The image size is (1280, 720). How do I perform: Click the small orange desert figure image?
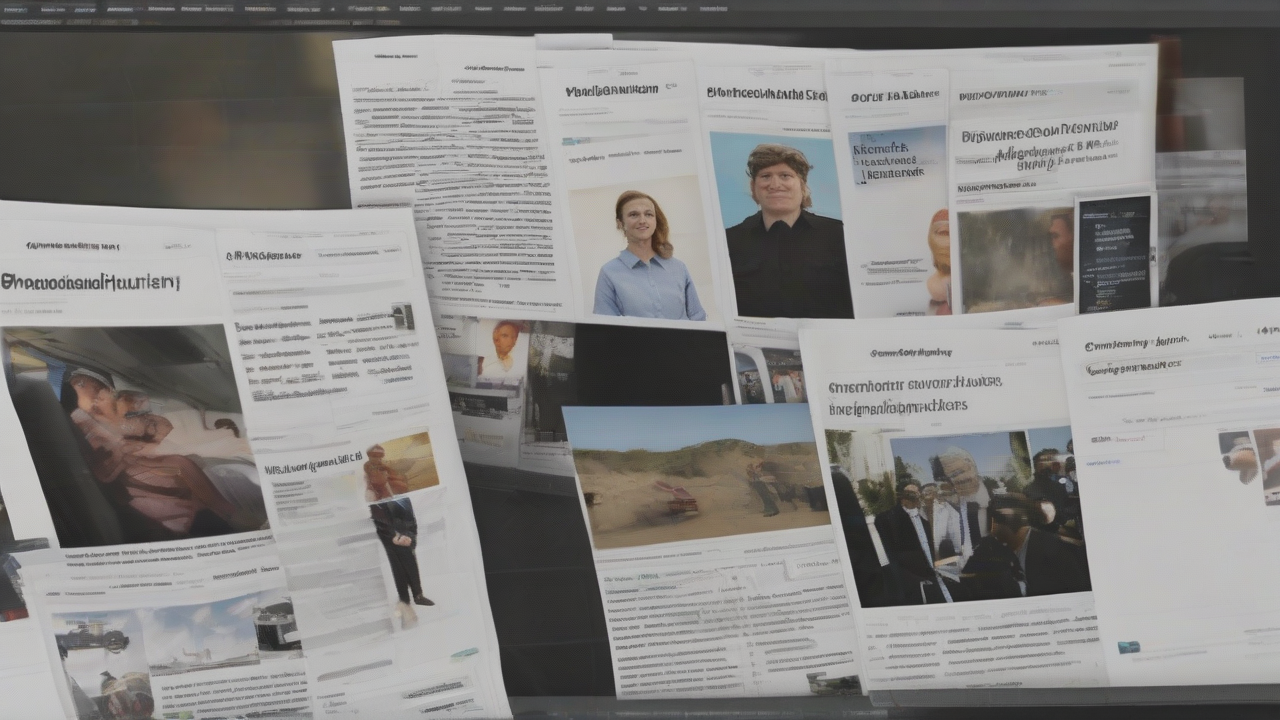coord(401,465)
